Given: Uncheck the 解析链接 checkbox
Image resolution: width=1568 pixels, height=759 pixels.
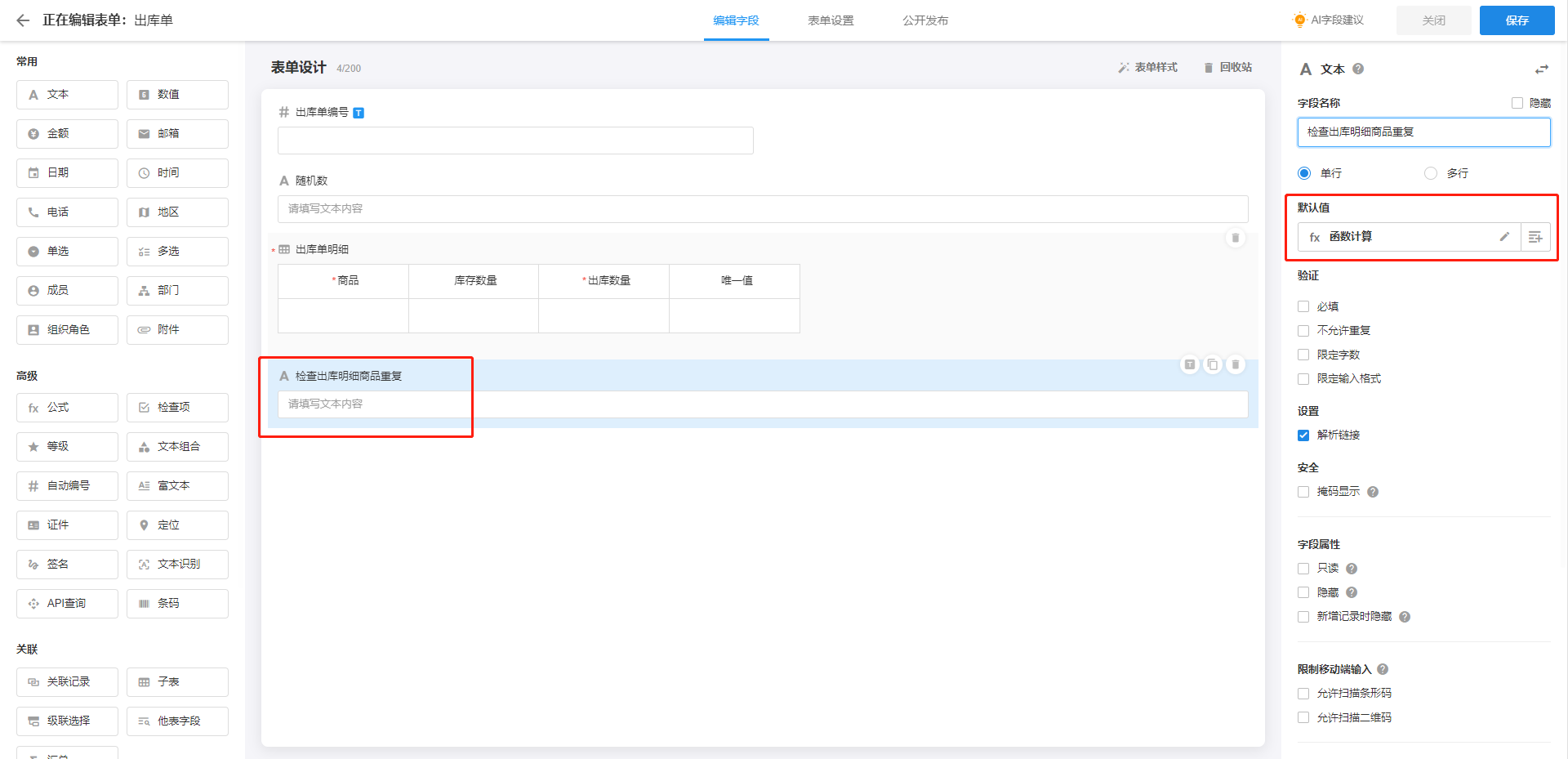Looking at the screenshot, I should [x=1303, y=435].
